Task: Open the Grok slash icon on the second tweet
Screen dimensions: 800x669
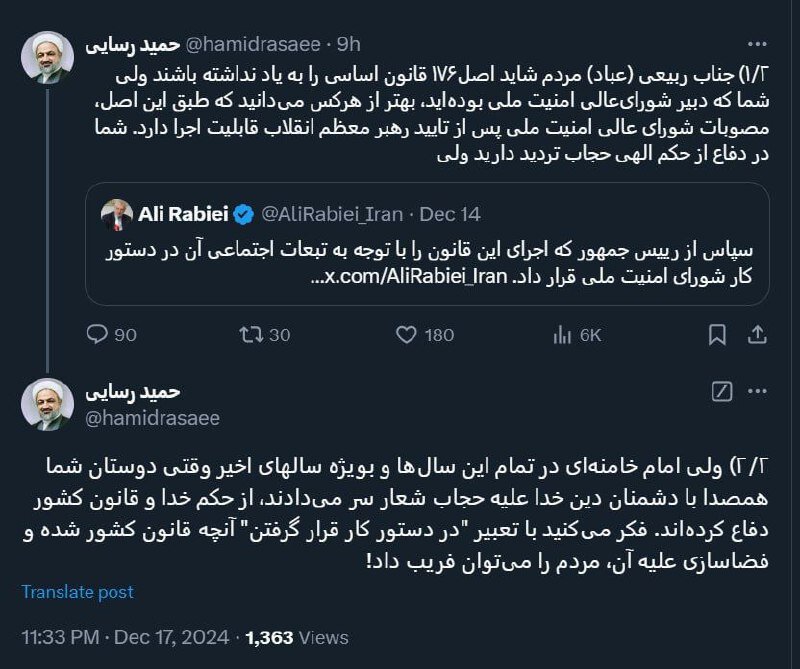Action: tap(722, 391)
